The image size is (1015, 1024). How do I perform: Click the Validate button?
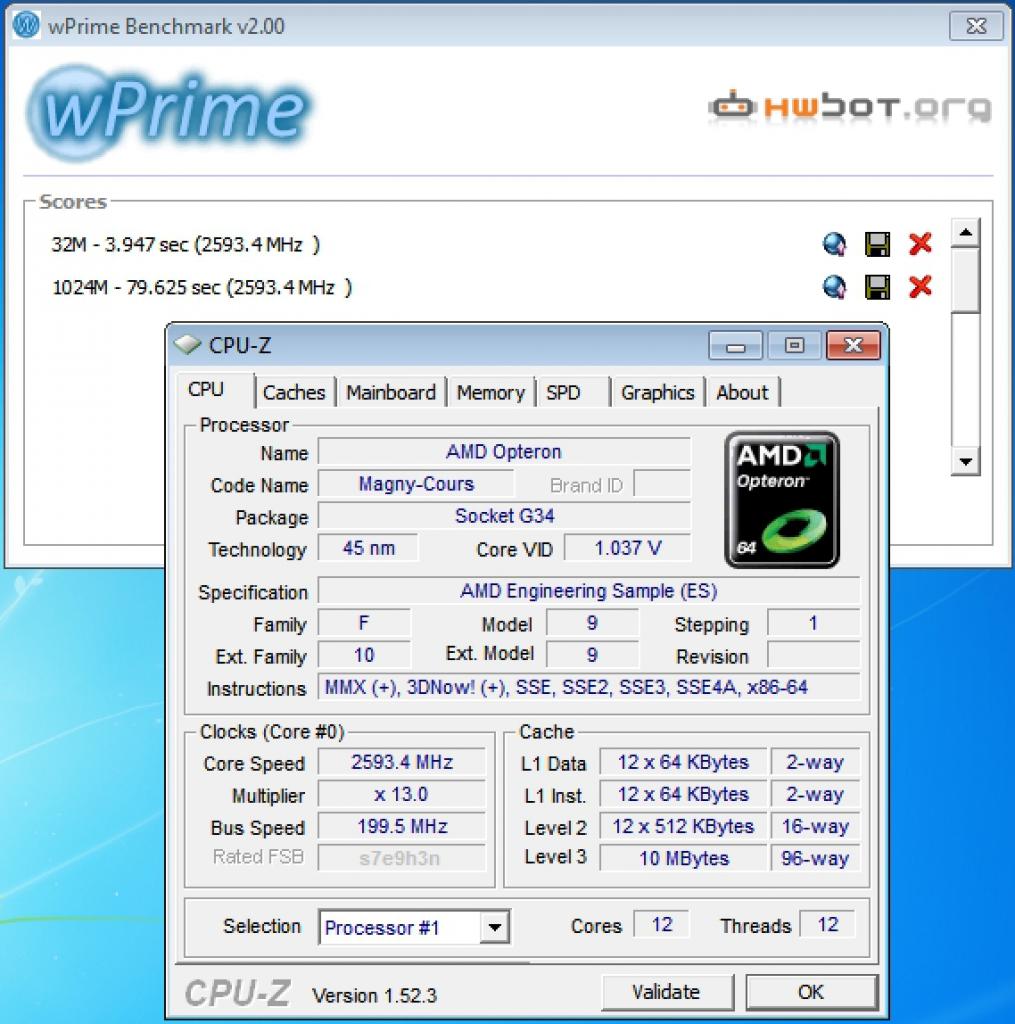coord(666,992)
